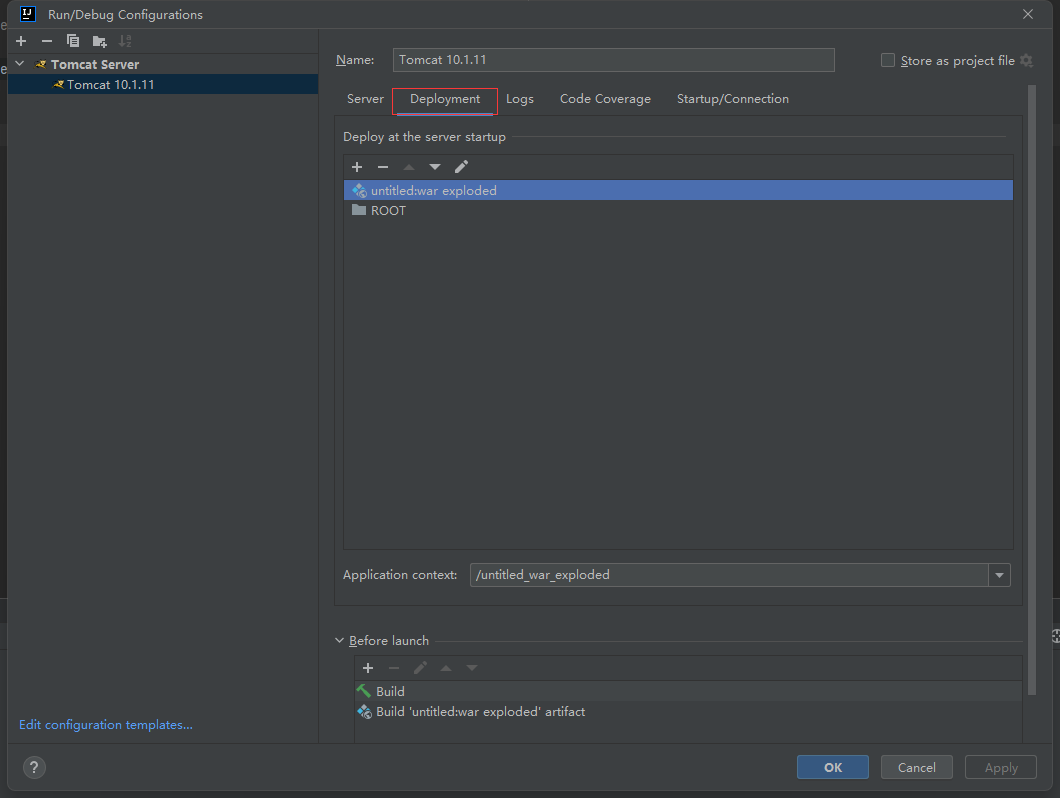The width and height of the screenshot is (1060, 798).
Task: Add artifact to deploy list
Action: coord(357,167)
